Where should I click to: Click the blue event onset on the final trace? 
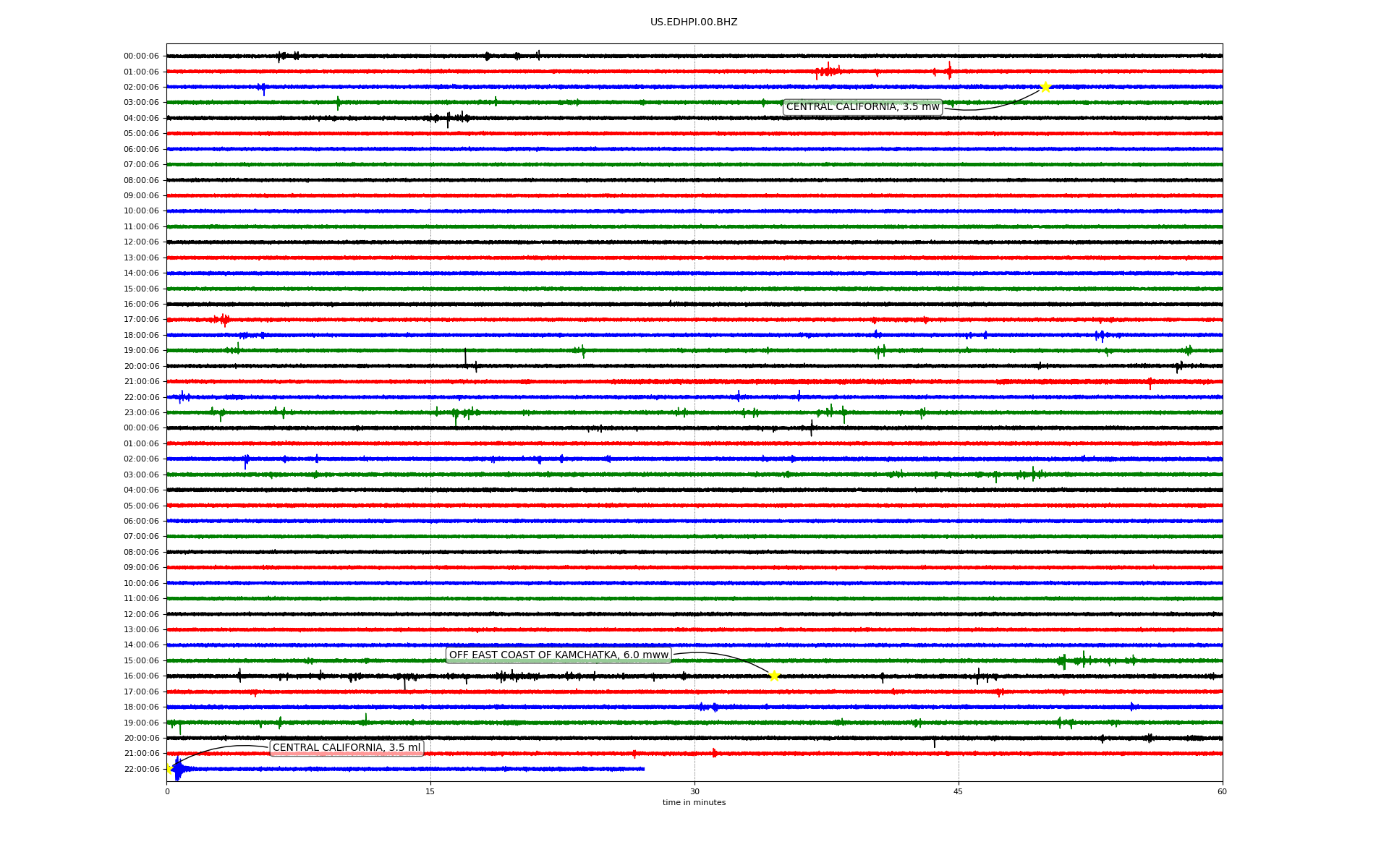(x=178, y=769)
